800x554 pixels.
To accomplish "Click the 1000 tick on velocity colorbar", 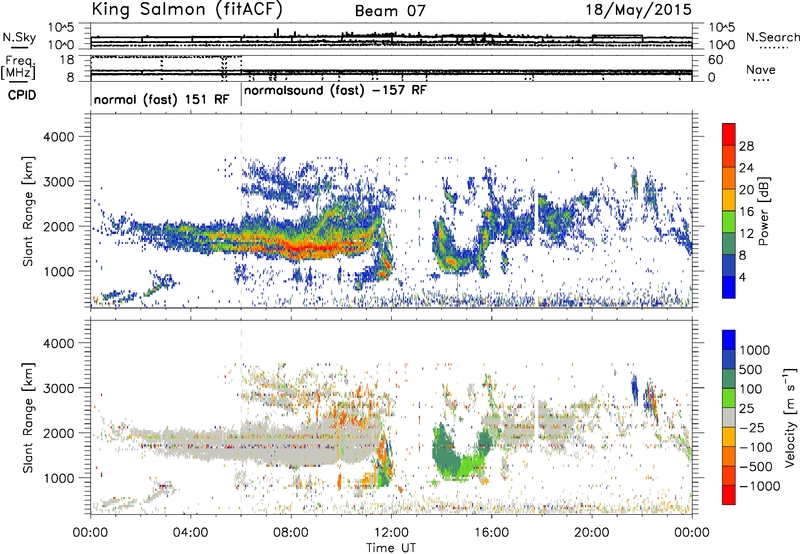I will (x=754, y=350).
